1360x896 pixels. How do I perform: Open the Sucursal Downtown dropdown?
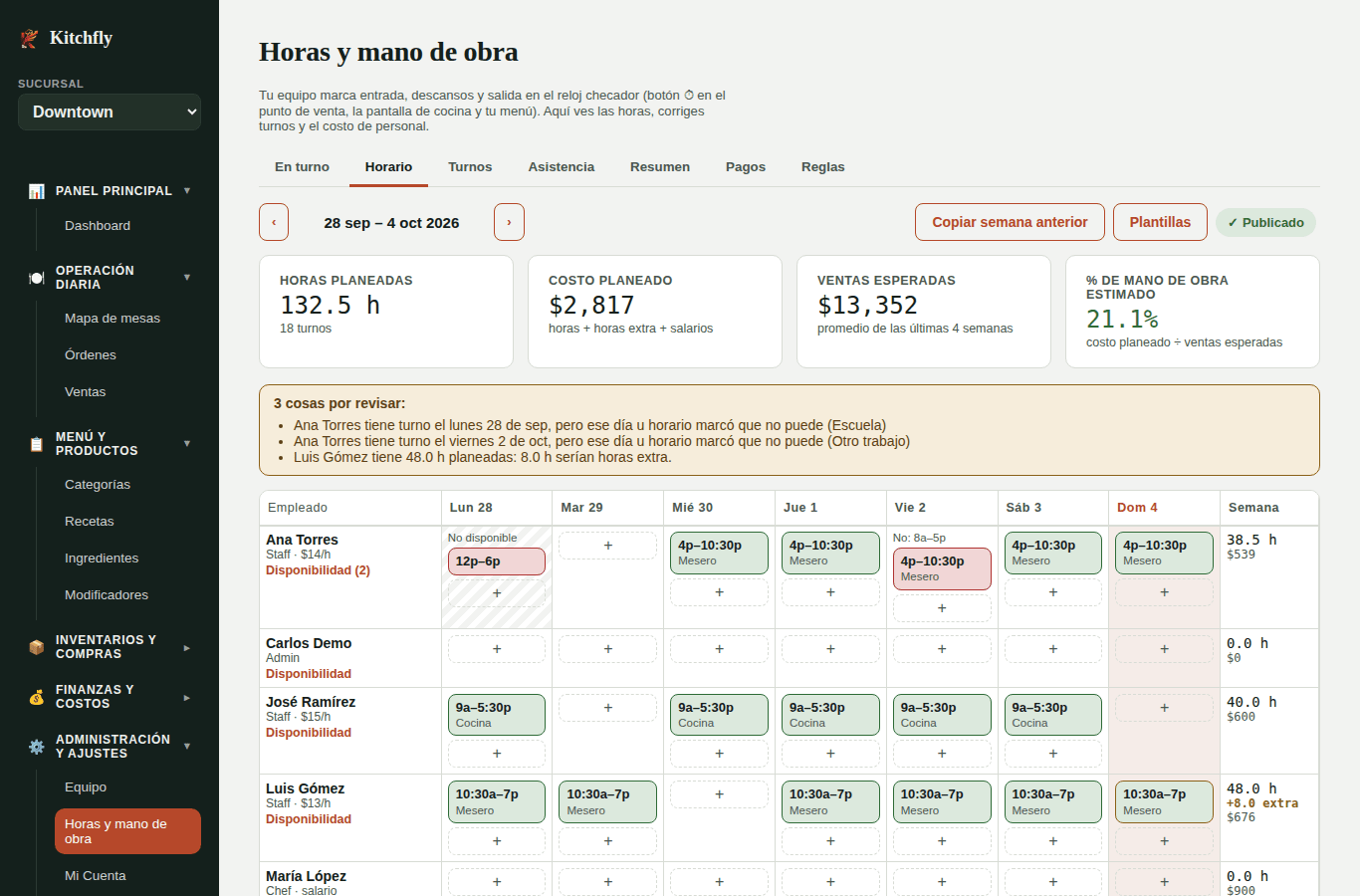(110, 112)
